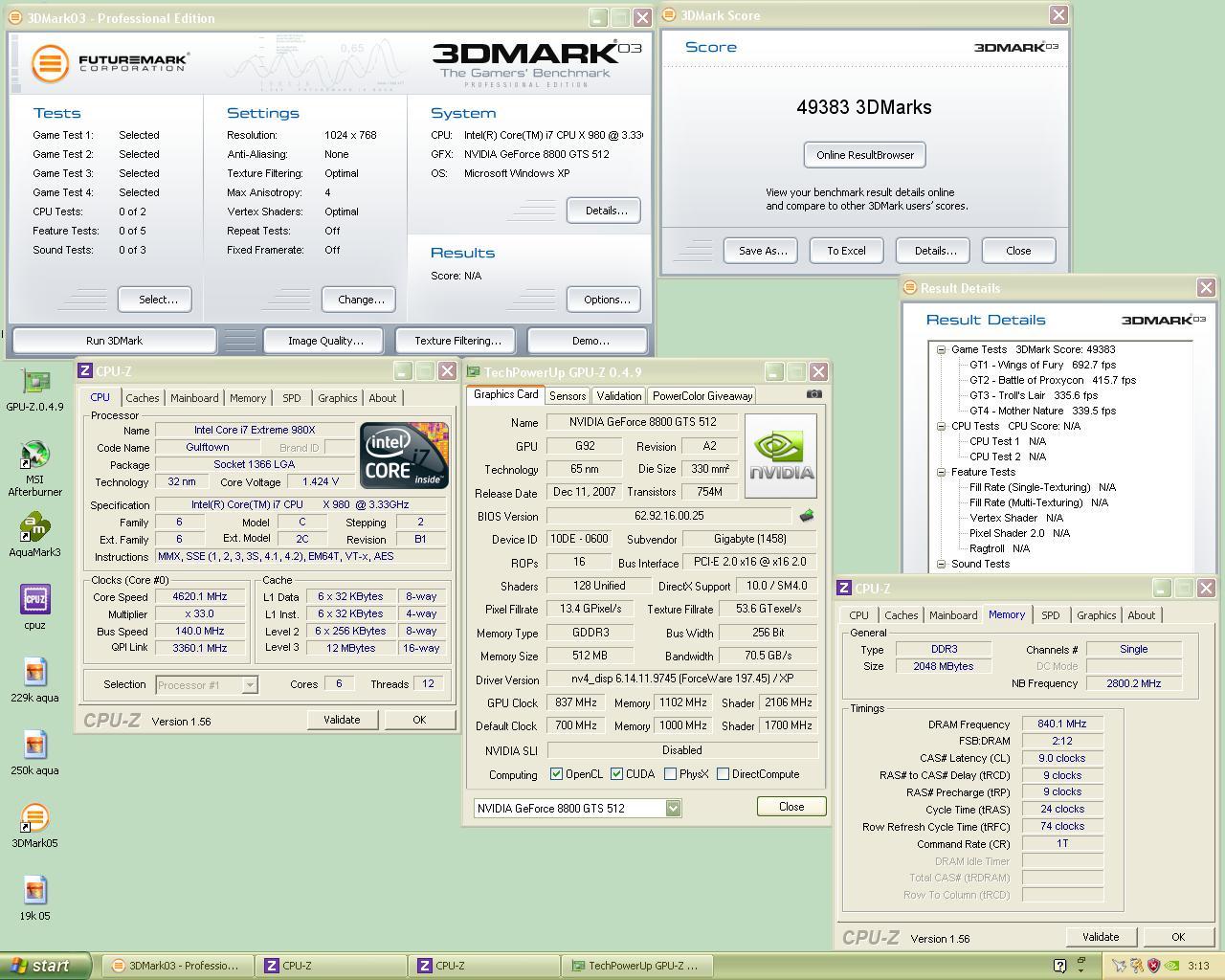Image resolution: width=1225 pixels, height=980 pixels.
Task: Click the Intel Core i7 logo in CPU-Z
Action: 404,456
